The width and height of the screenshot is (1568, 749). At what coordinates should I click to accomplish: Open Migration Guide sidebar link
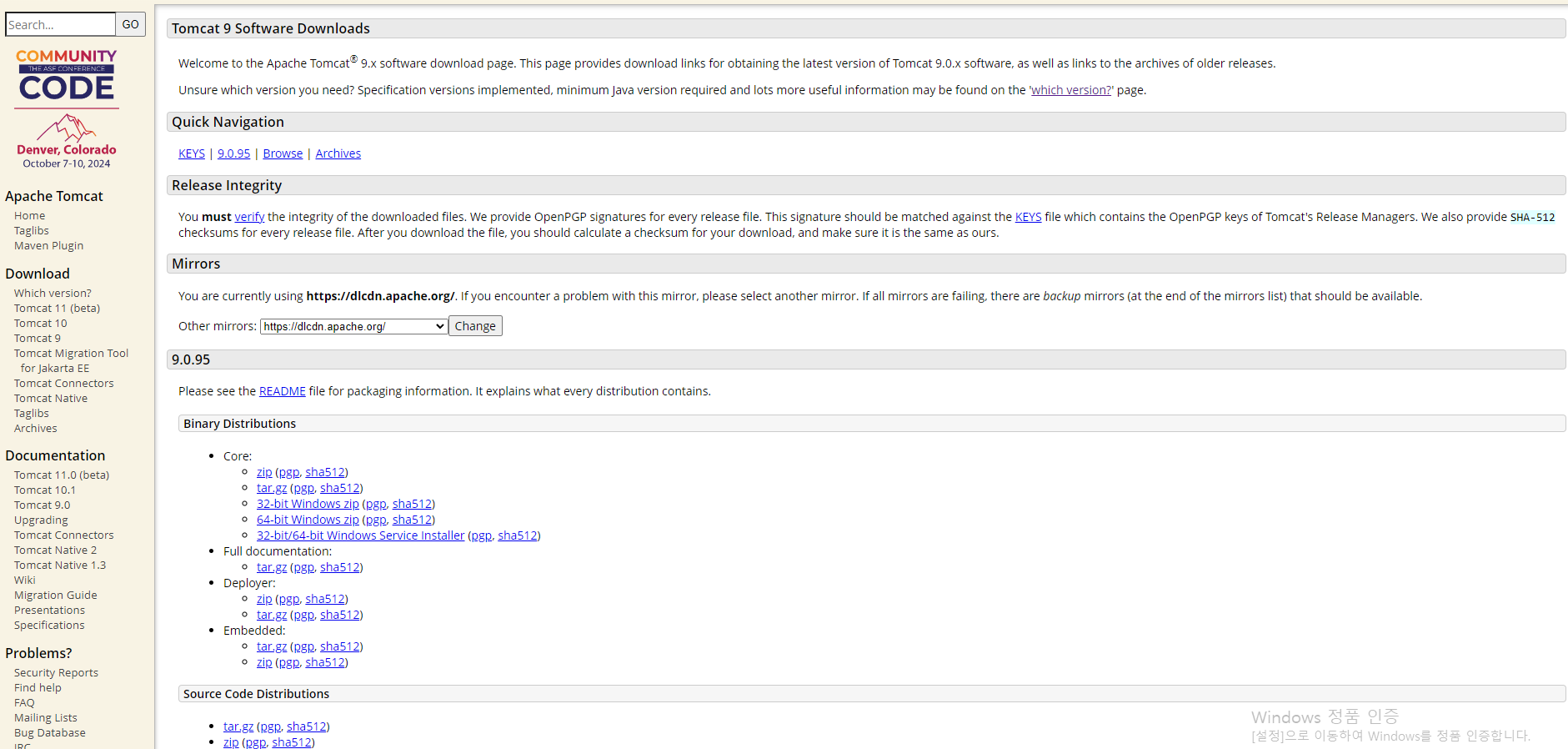coord(56,595)
